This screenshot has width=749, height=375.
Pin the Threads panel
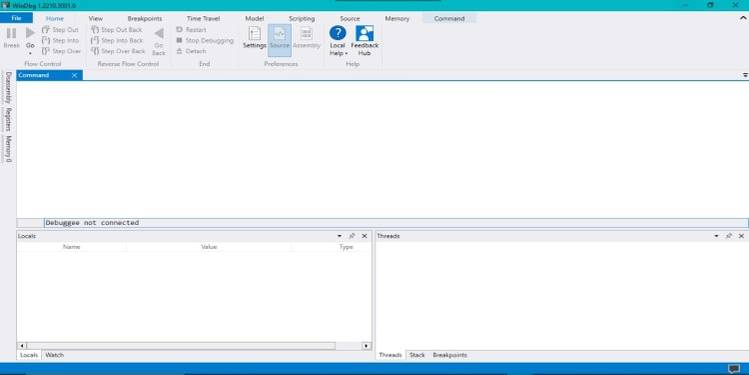729,236
